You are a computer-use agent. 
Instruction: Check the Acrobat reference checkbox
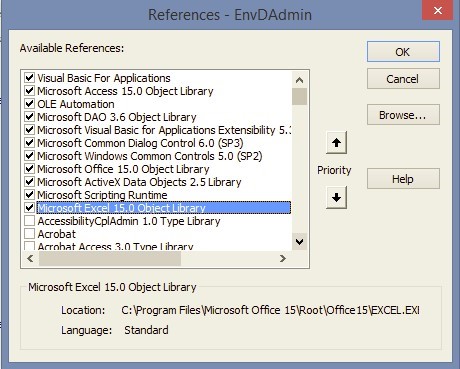(30, 234)
